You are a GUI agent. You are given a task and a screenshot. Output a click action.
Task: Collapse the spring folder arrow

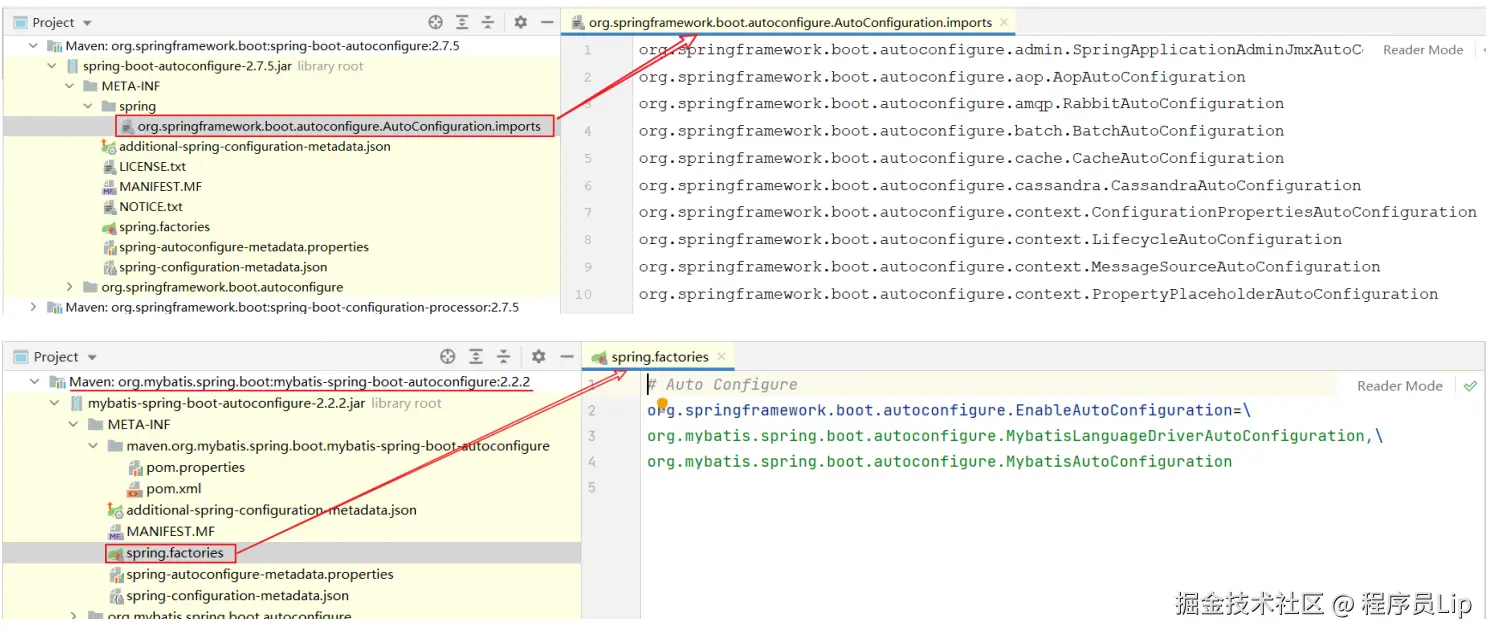click(x=88, y=106)
